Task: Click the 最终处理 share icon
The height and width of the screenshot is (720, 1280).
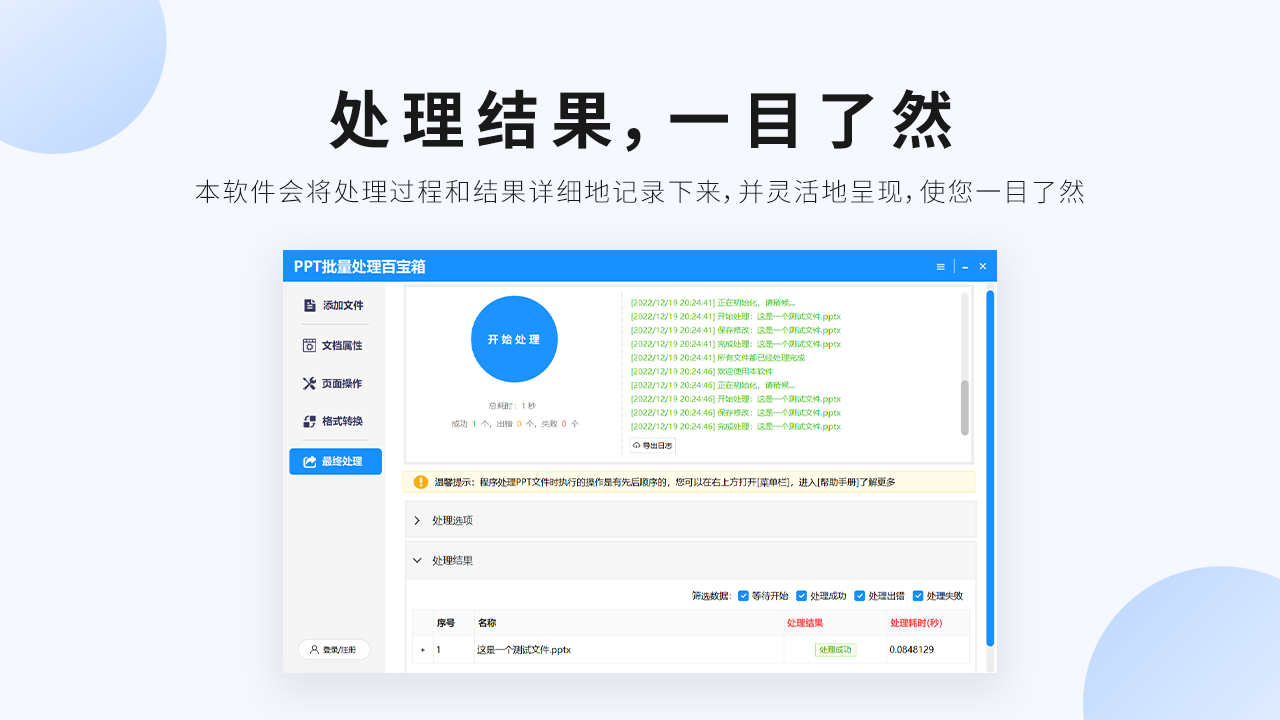Action: coord(309,461)
